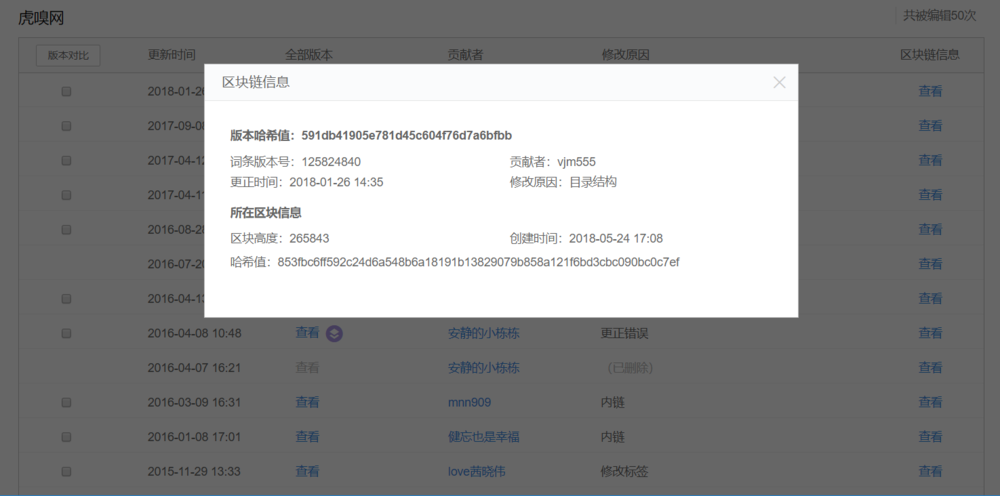Select the checkbox for 2016-03-09 16:31
Screen dimensions: 1000x496
[66, 402]
